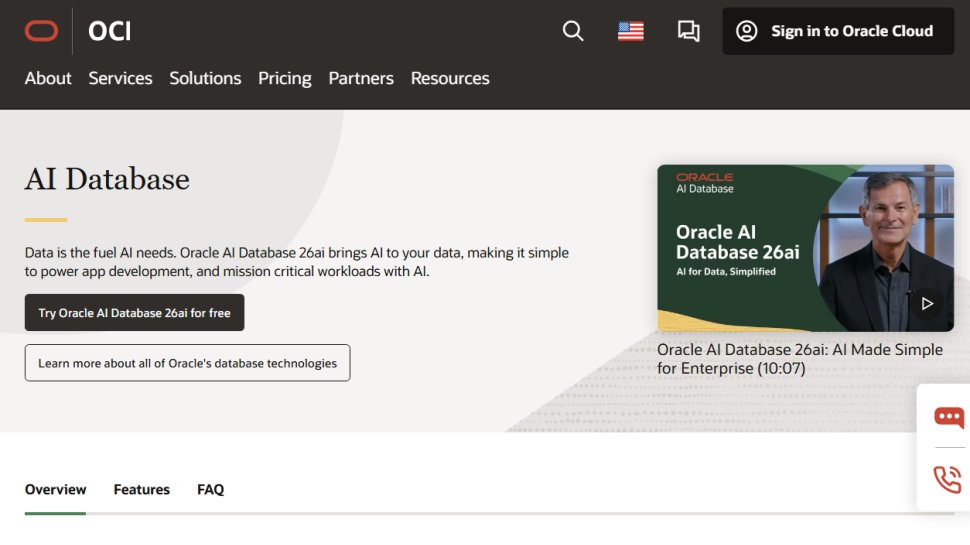Open the Solutions menu
The height and width of the screenshot is (545, 970).
click(205, 79)
